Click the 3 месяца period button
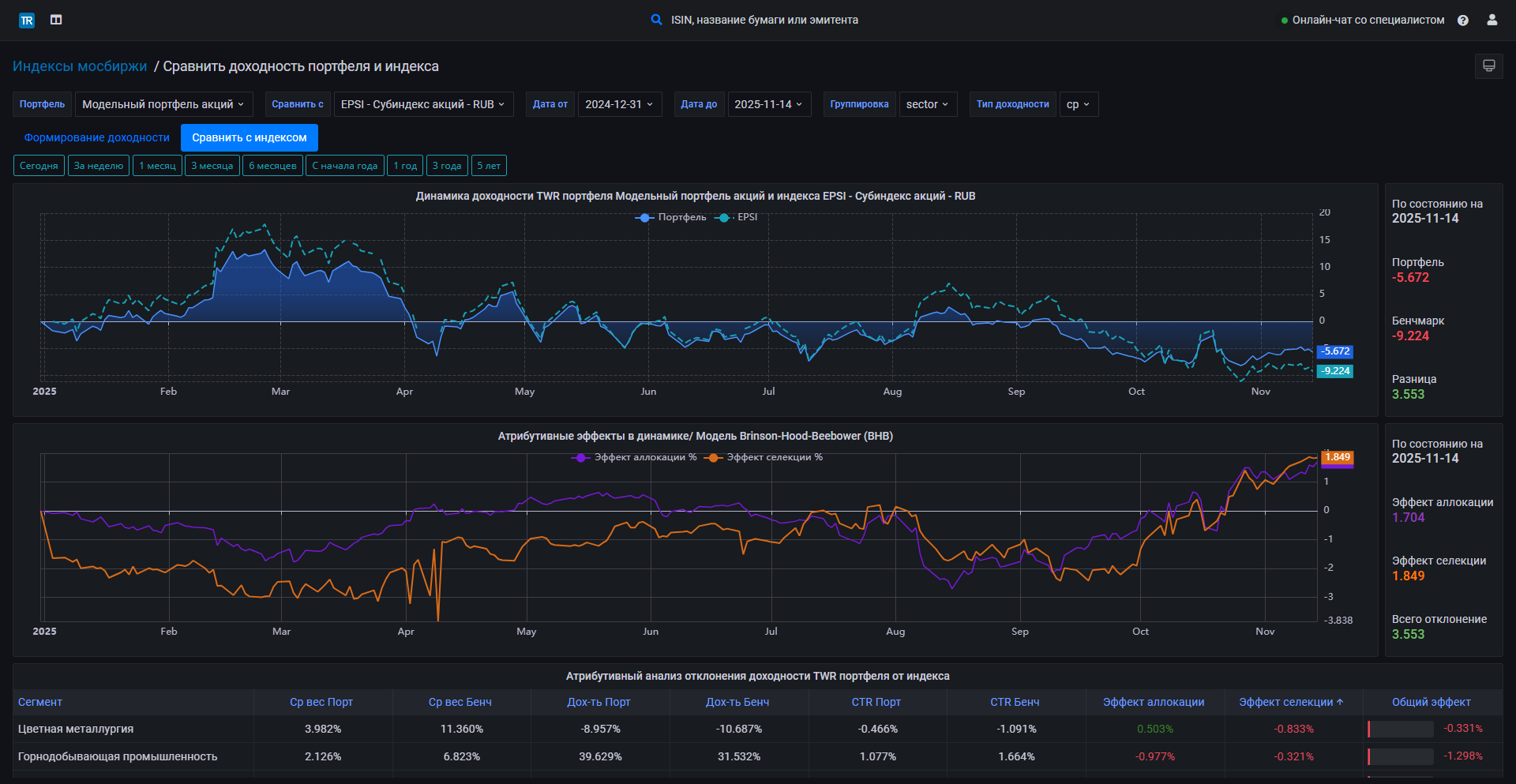Screen dimensions: 1516x784 tap(212, 166)
